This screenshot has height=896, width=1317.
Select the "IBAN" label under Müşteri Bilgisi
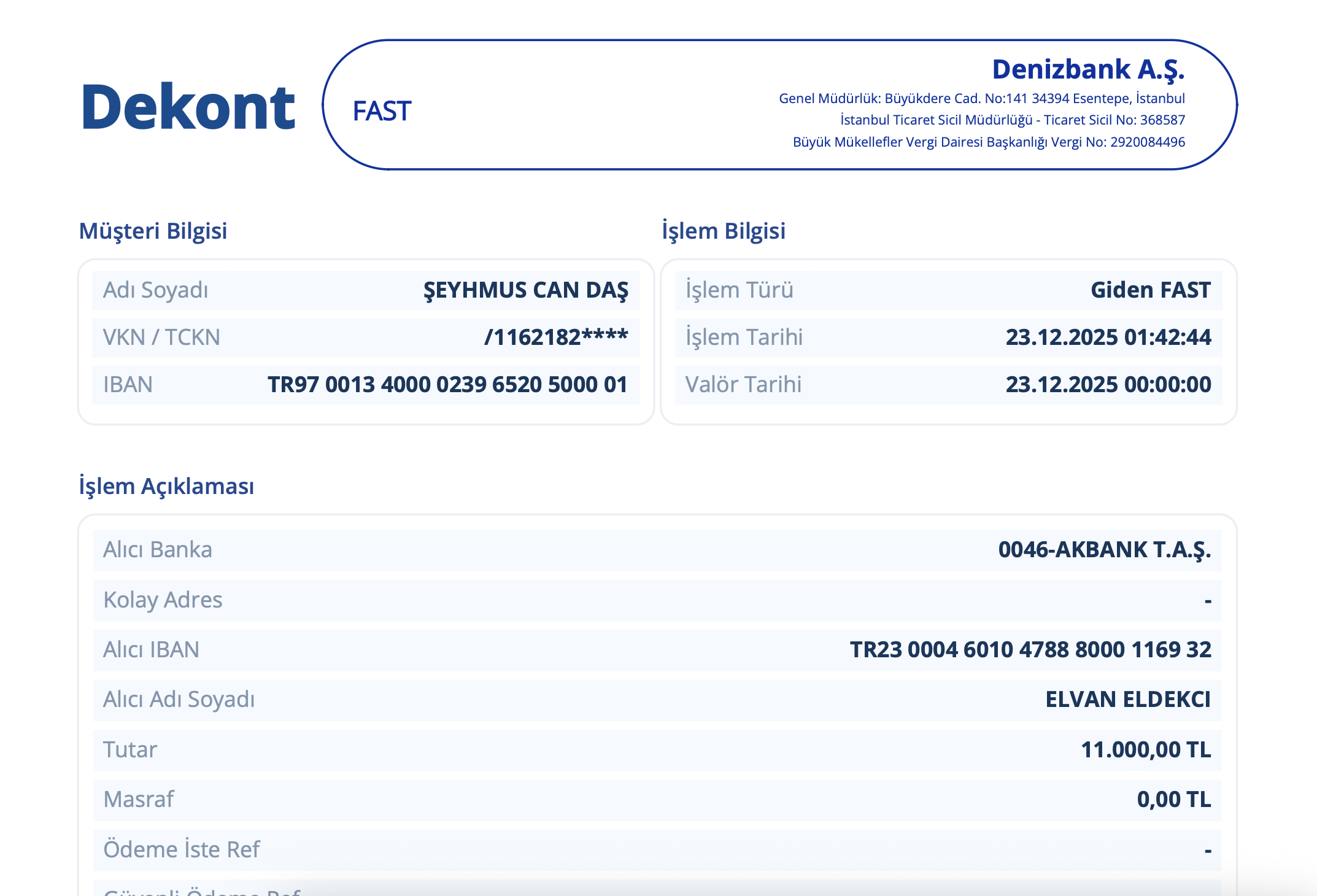(128, 385)
